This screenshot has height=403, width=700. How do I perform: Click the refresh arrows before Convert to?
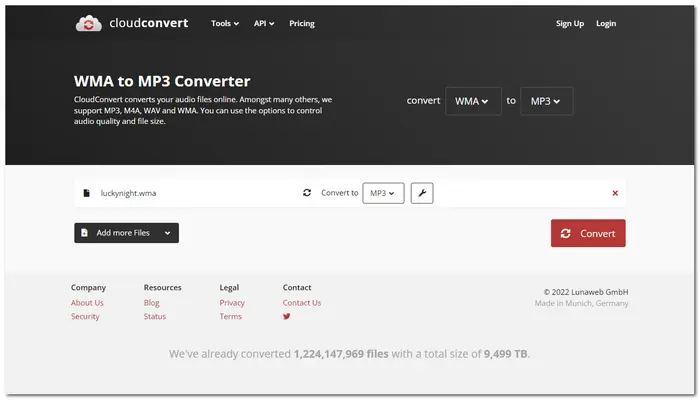pos(307,193)
